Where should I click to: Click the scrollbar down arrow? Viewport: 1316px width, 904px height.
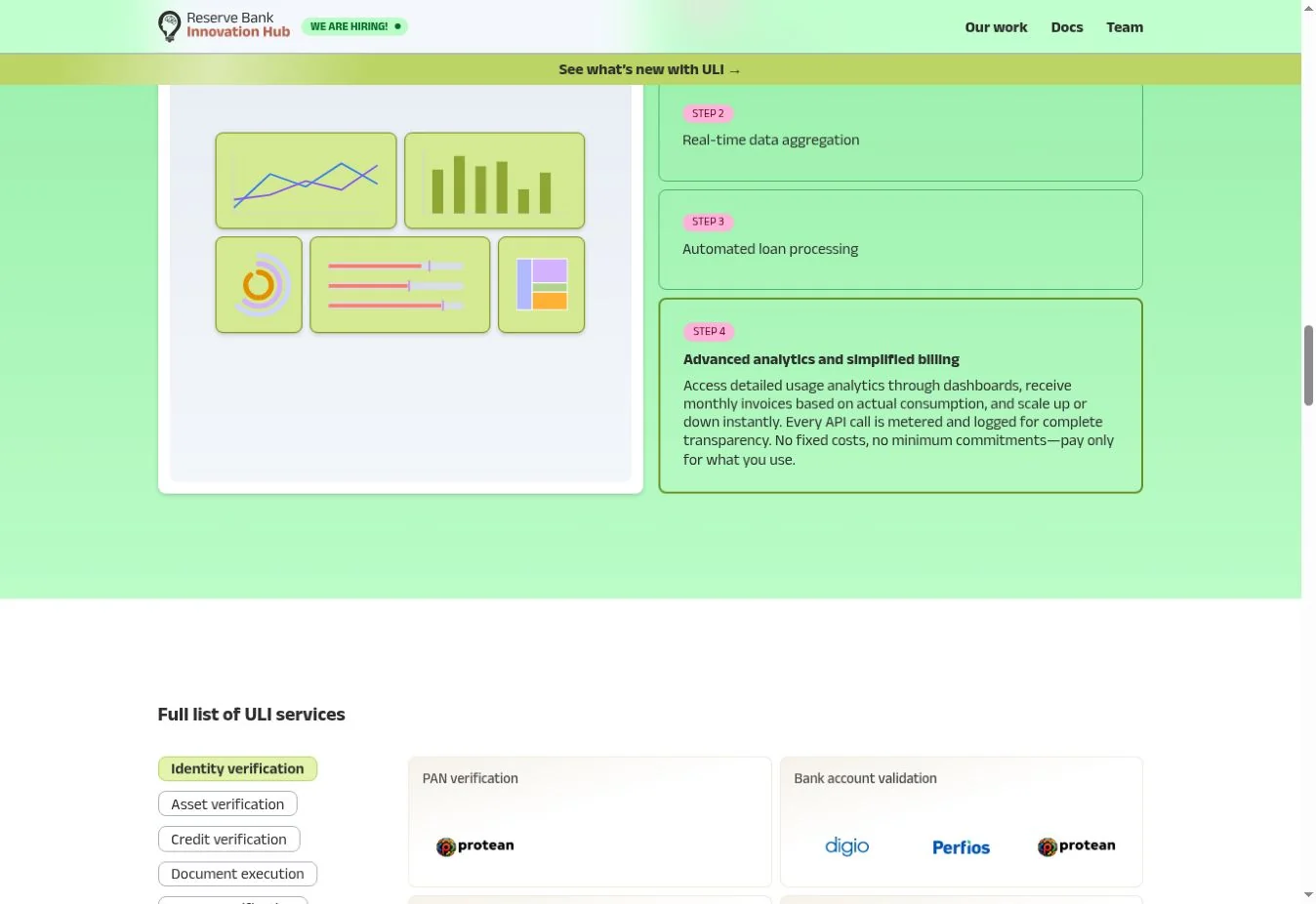1308,895
